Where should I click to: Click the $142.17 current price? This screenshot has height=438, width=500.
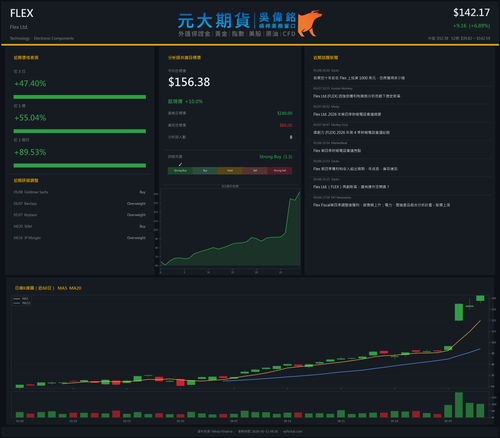coord(471,13)
